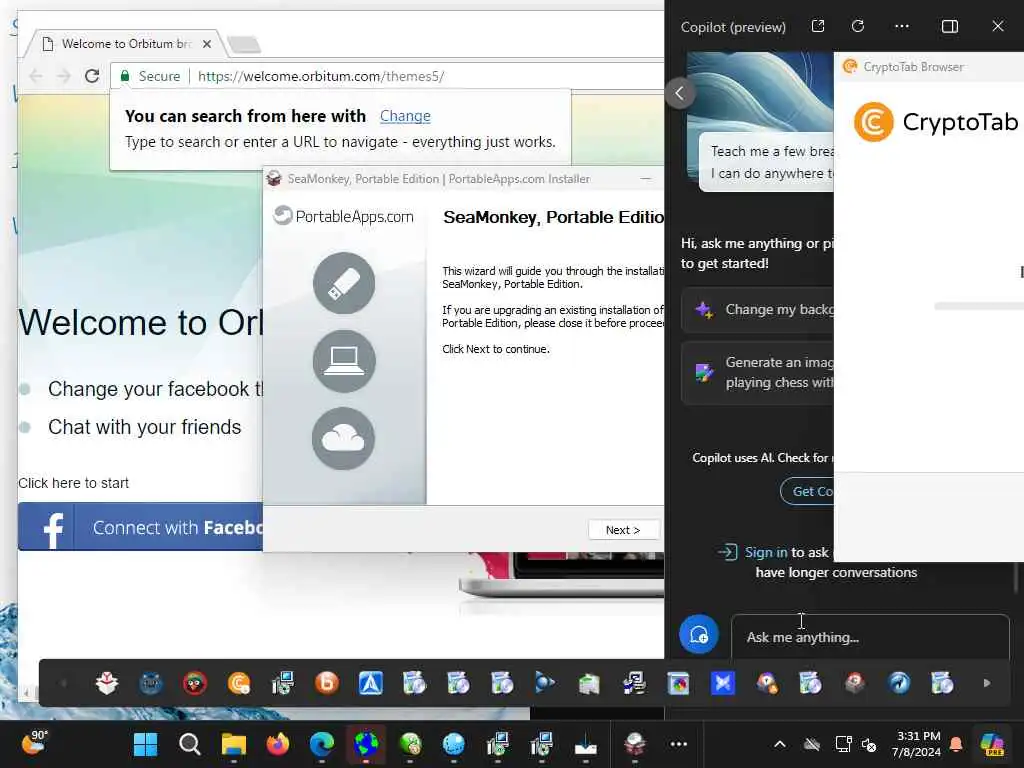Choose the Generate an image suggestion

coord(758,372)
